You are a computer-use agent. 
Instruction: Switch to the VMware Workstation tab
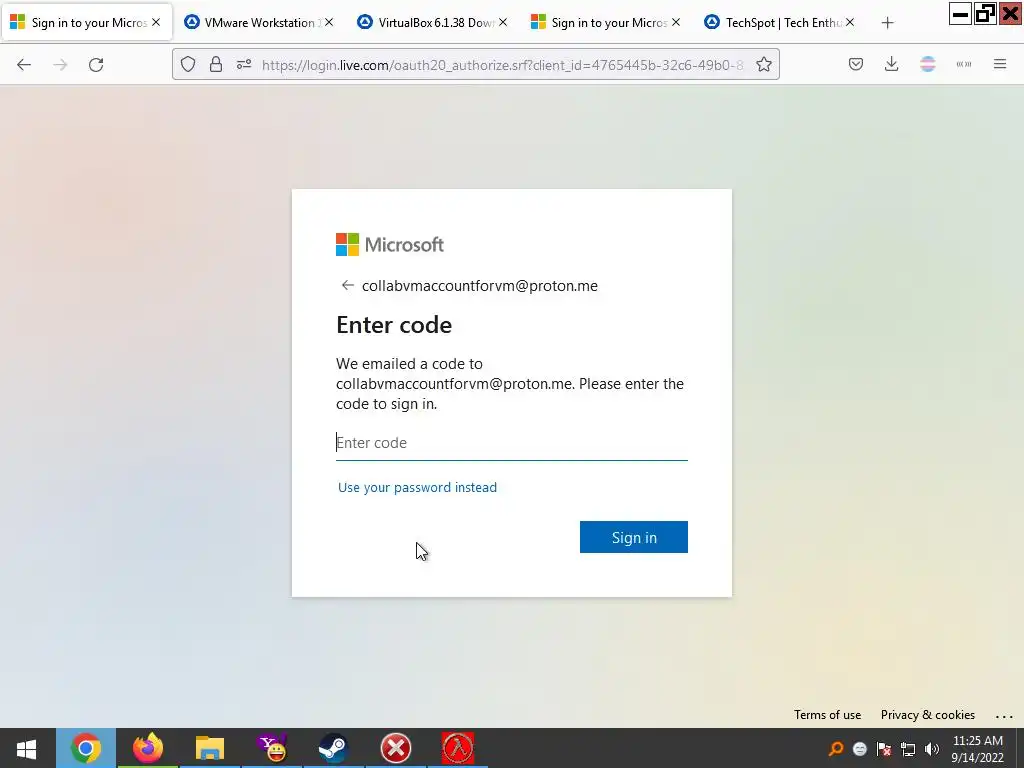click(259, 23)
